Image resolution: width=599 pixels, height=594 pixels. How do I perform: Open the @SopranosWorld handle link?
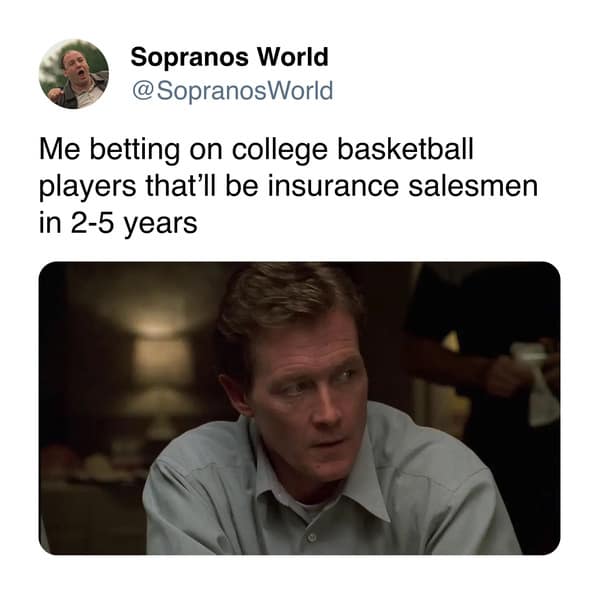pos(232,91)
